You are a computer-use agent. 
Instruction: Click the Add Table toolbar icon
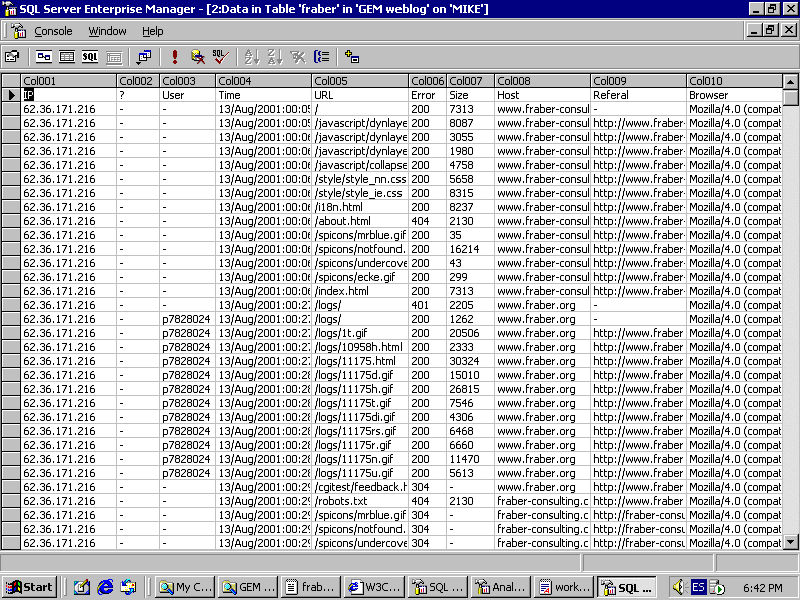[x=352, y=57]
